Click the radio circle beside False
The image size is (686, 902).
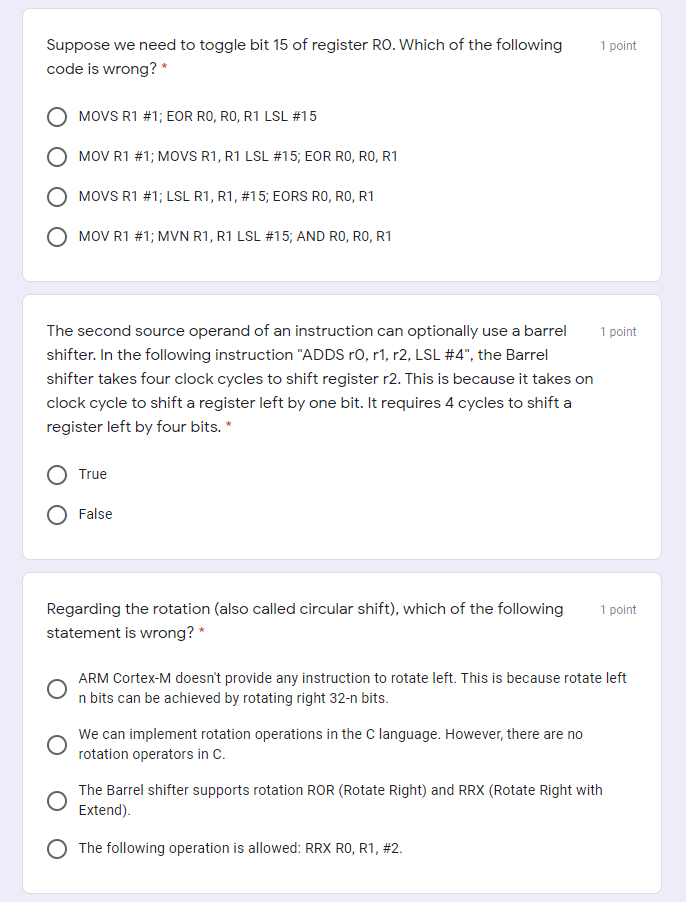pyautogui.click(x=58, y=515)
